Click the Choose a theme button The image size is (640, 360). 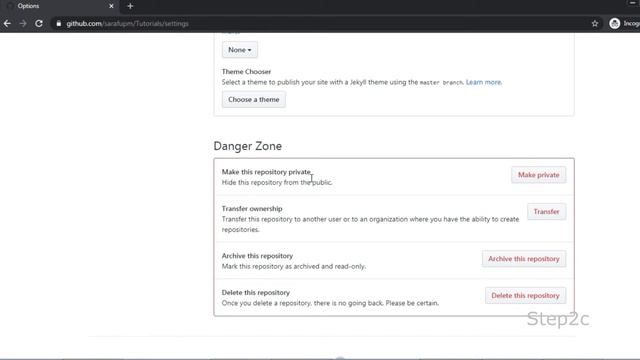tap(253, 100)
